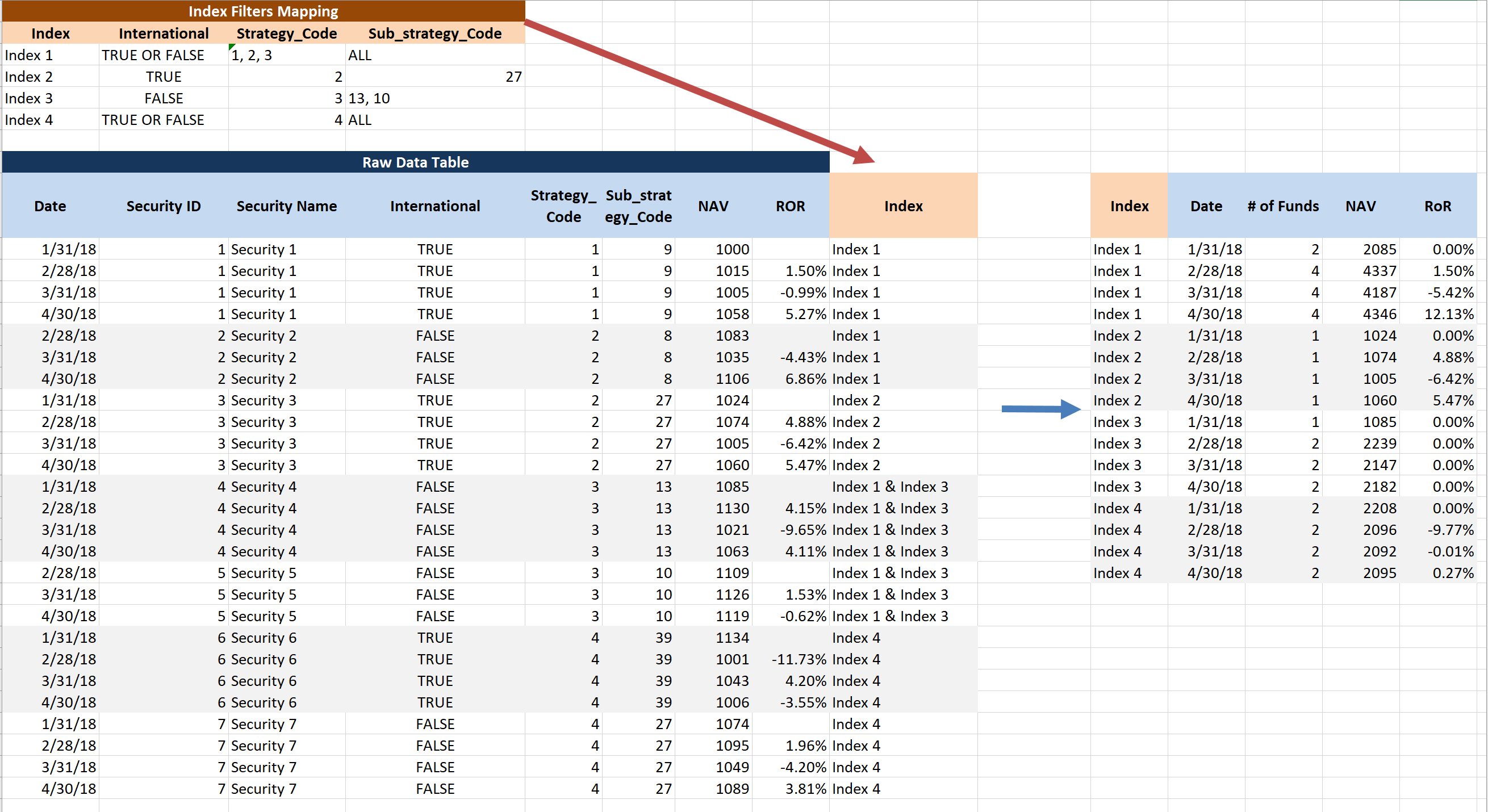
Task: Select the value 27 under Sub_strategy_Code
Action: click(513, 76)
